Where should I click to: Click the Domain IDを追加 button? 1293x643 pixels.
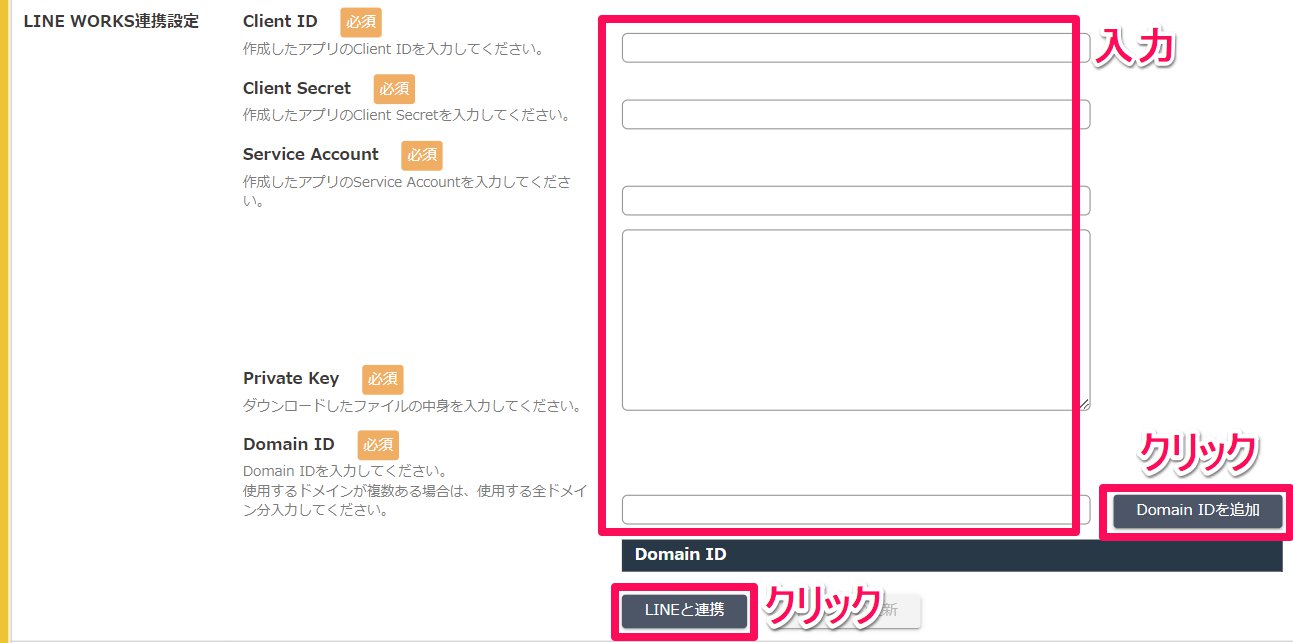click(1198, 510)
